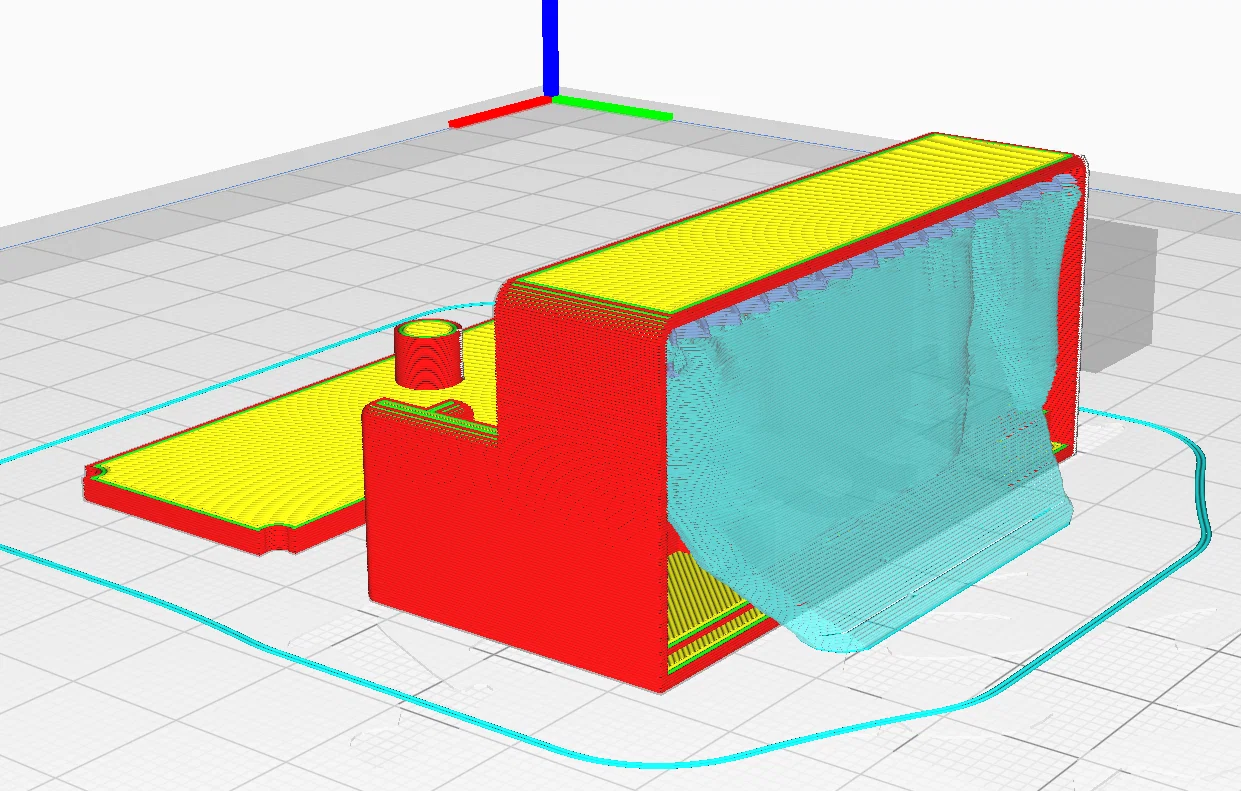1241x791 pixels.
Task: Click the blue Z axis indicator
Action: coord(550,47)
